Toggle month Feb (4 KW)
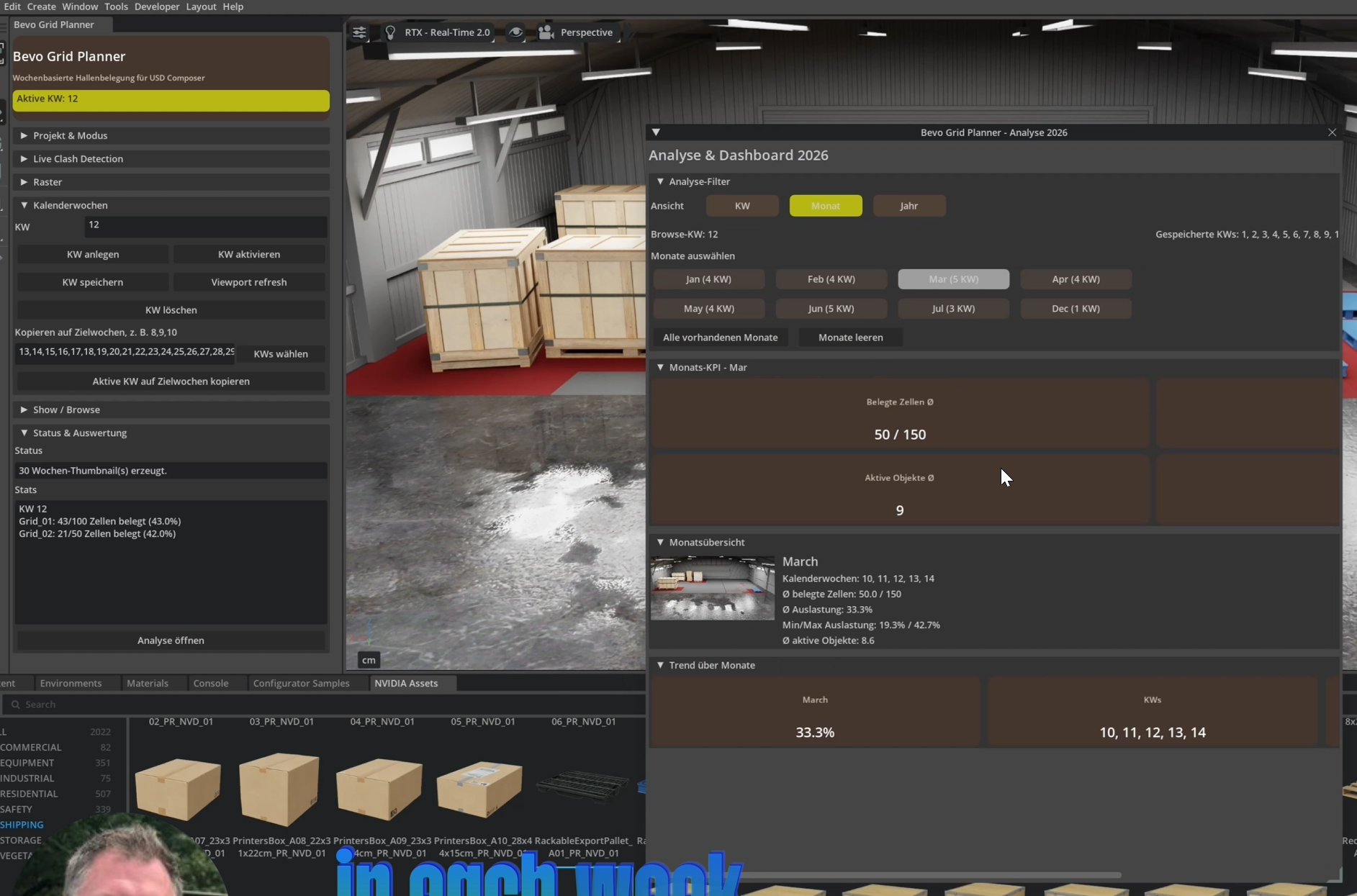Image resolution: width=1357 pixels, height=896 pixels. tap(831, 279)
